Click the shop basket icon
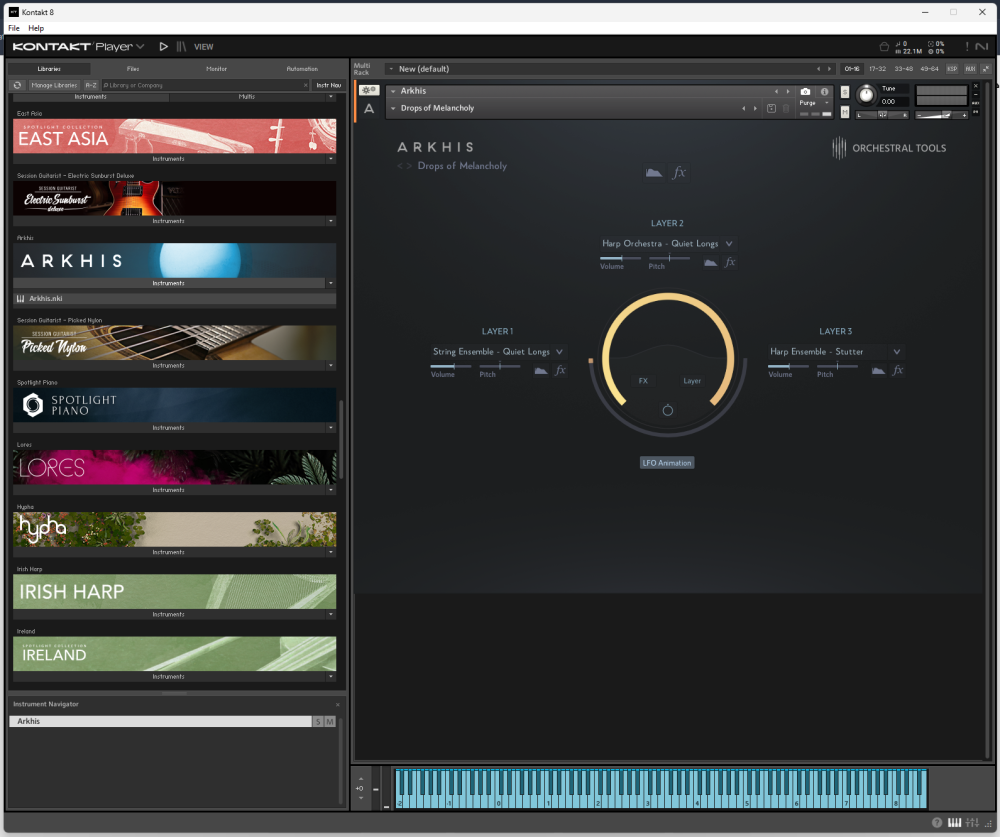 click(884, 47)
